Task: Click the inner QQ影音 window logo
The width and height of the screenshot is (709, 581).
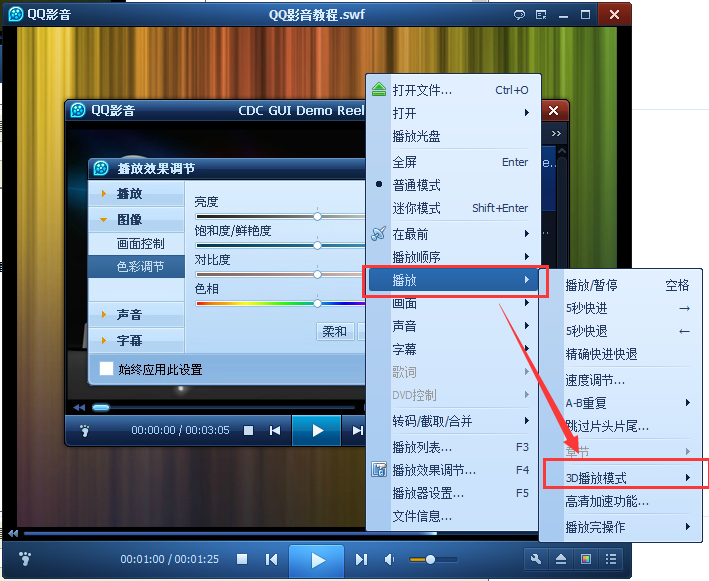Action: pos(78,110)
